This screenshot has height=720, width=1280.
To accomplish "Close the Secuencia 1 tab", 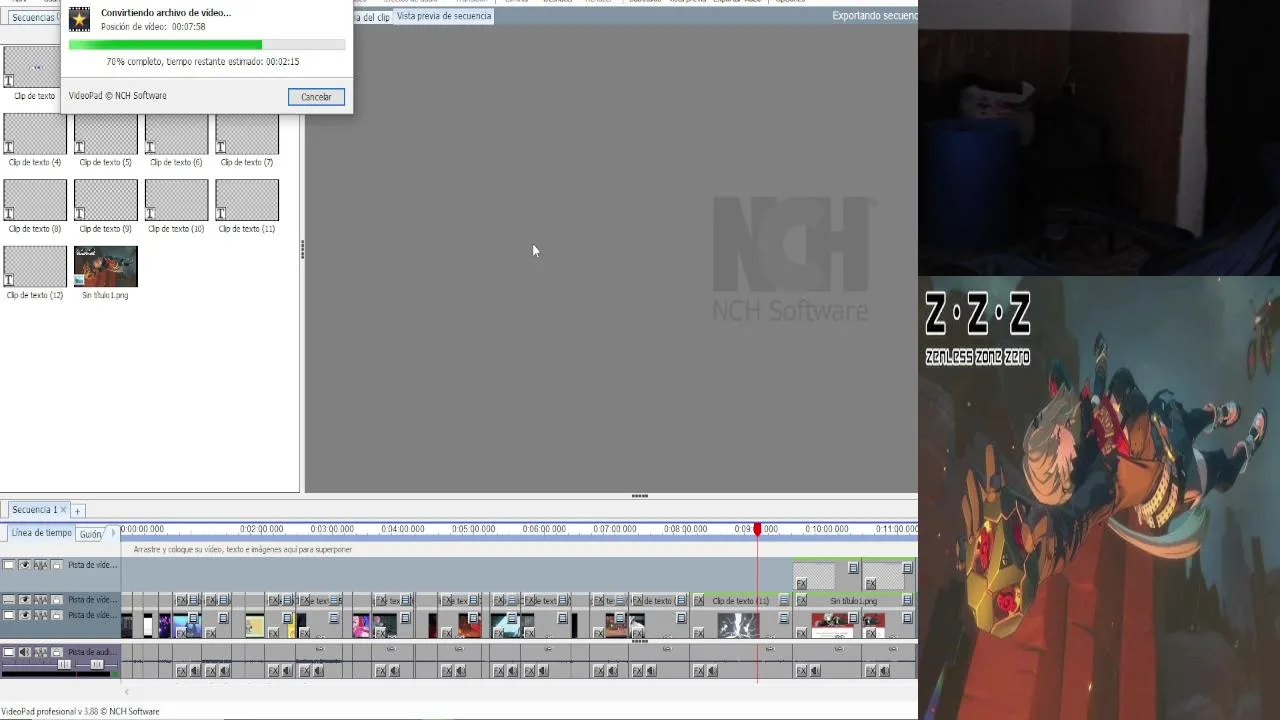I will (x=63, y=510).
